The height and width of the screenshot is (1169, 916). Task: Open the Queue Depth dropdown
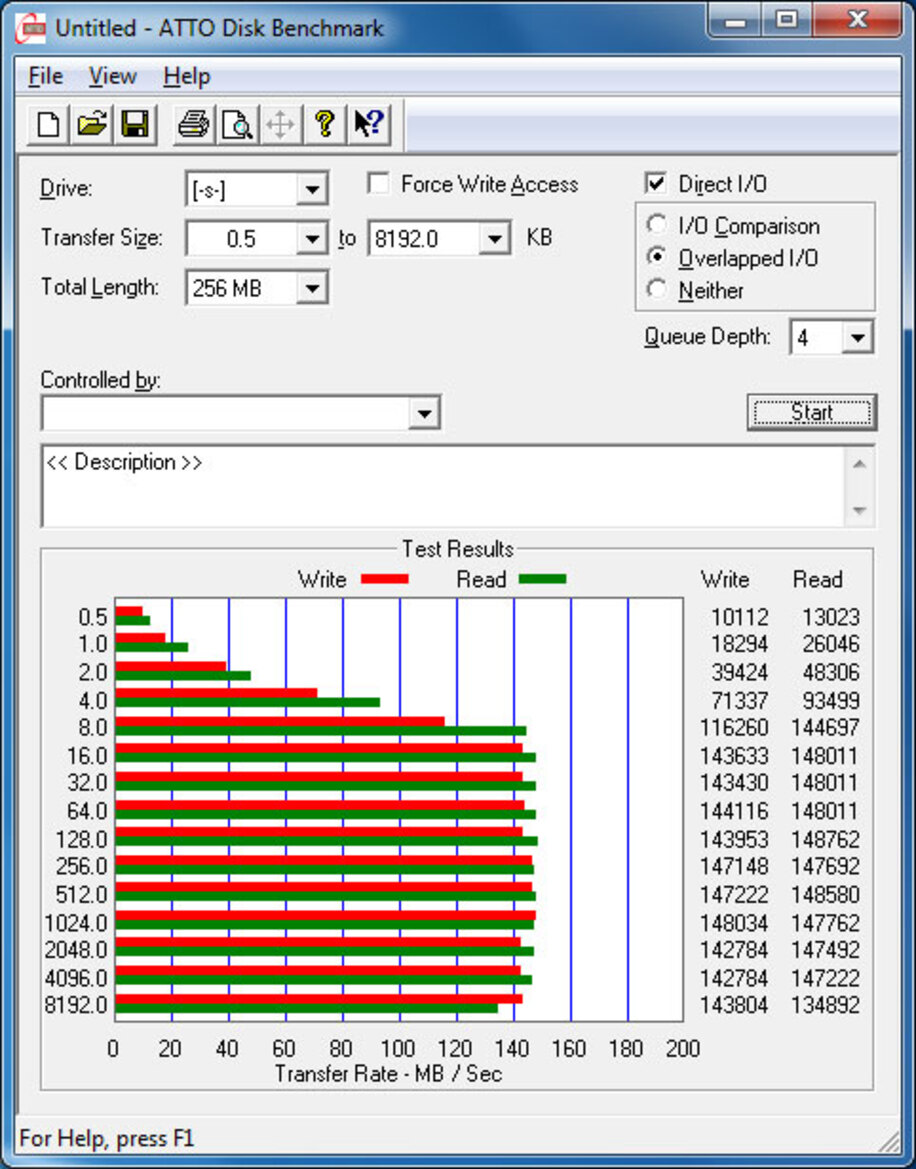tap(857, 338)
